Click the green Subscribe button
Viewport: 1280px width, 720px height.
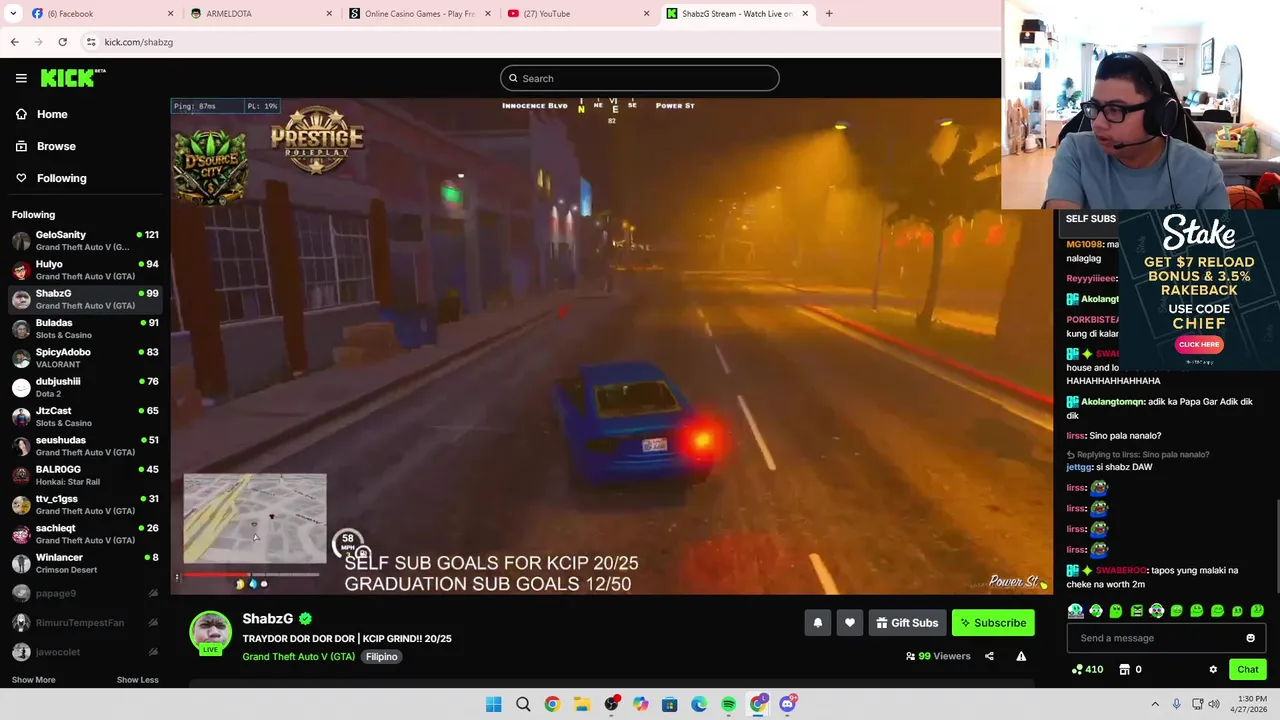[993, 623]
